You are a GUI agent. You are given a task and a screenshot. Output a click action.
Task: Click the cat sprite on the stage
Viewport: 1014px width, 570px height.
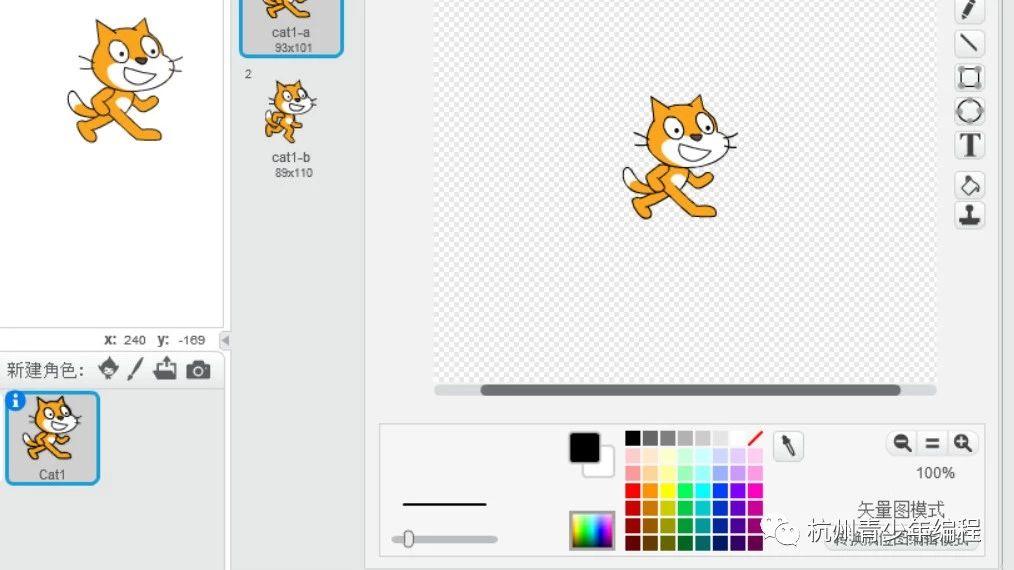[124, 81]
